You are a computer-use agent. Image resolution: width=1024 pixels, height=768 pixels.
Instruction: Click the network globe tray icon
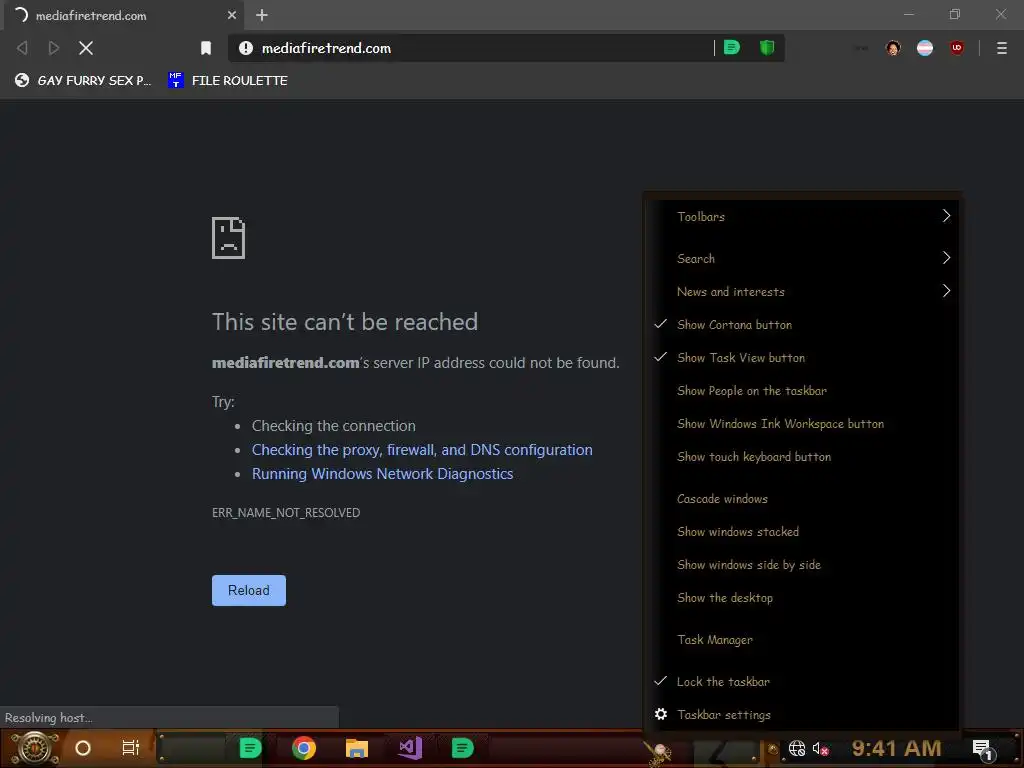[797, 748]
